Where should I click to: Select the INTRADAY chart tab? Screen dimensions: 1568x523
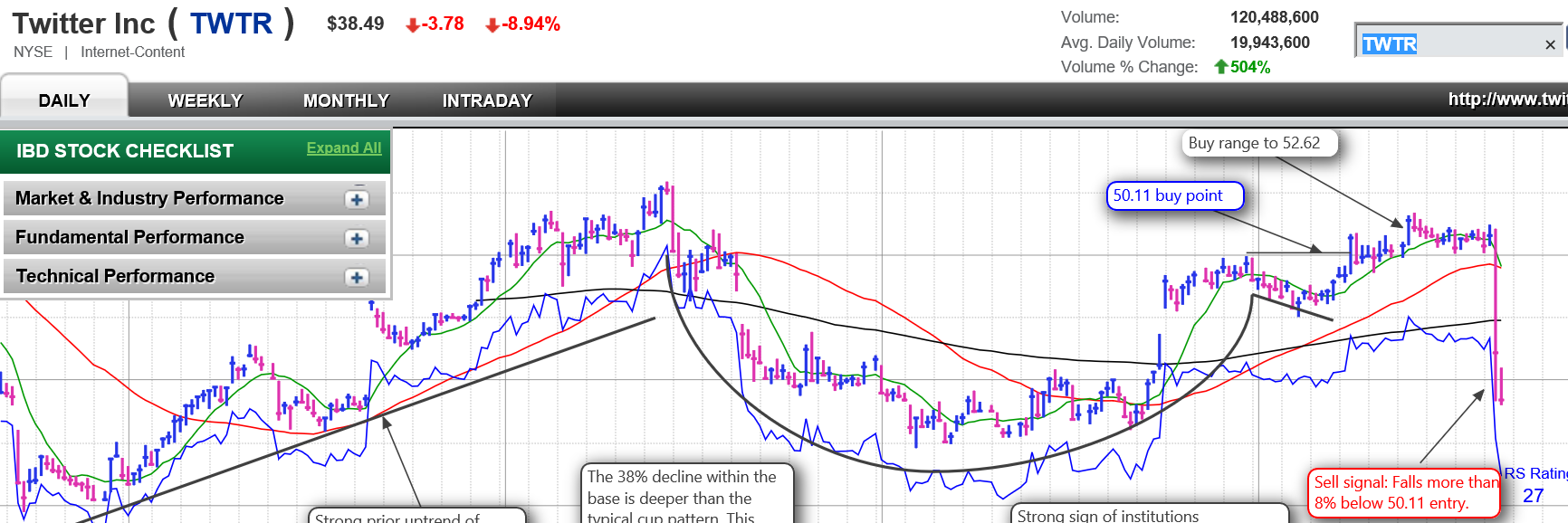click(x=487, y=100)
